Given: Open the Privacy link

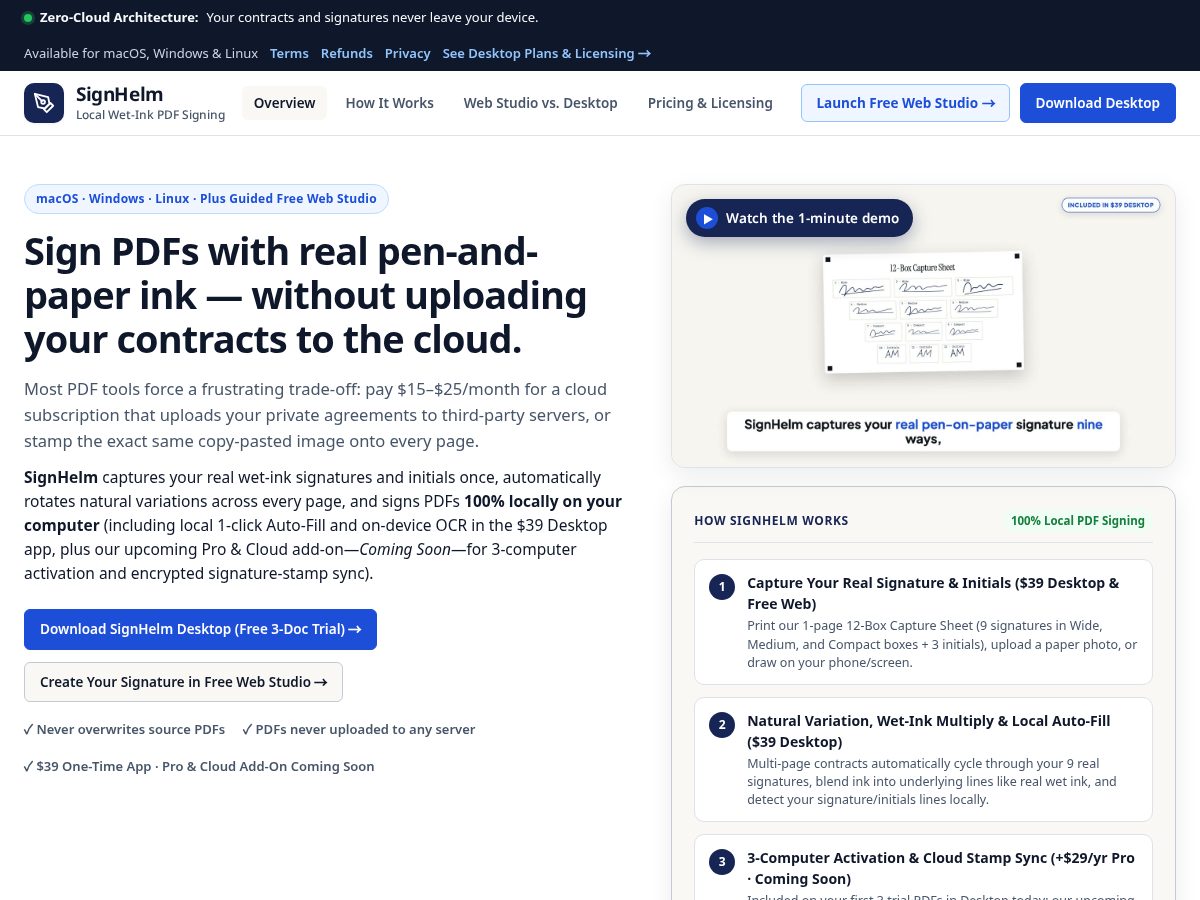Looking at the screenshot, I should [408, 53].
